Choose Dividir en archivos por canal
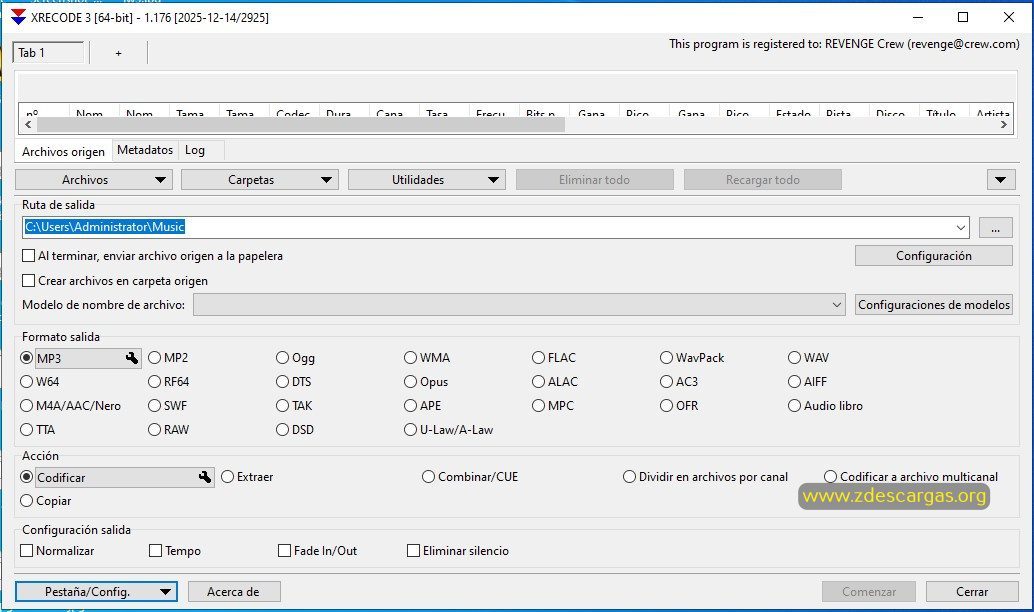1034x612 pixels. tap(629, 476)
